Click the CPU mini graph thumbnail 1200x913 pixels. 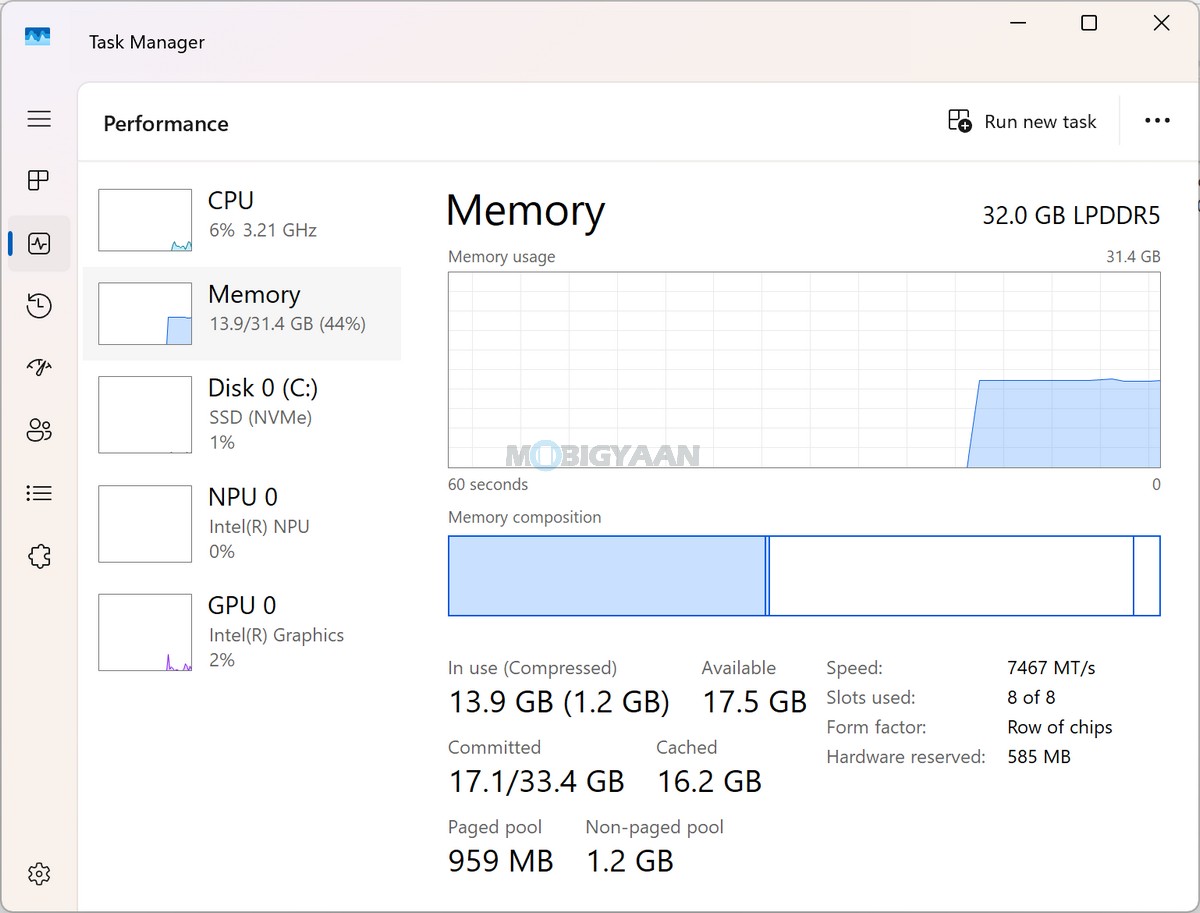[145, 220]
